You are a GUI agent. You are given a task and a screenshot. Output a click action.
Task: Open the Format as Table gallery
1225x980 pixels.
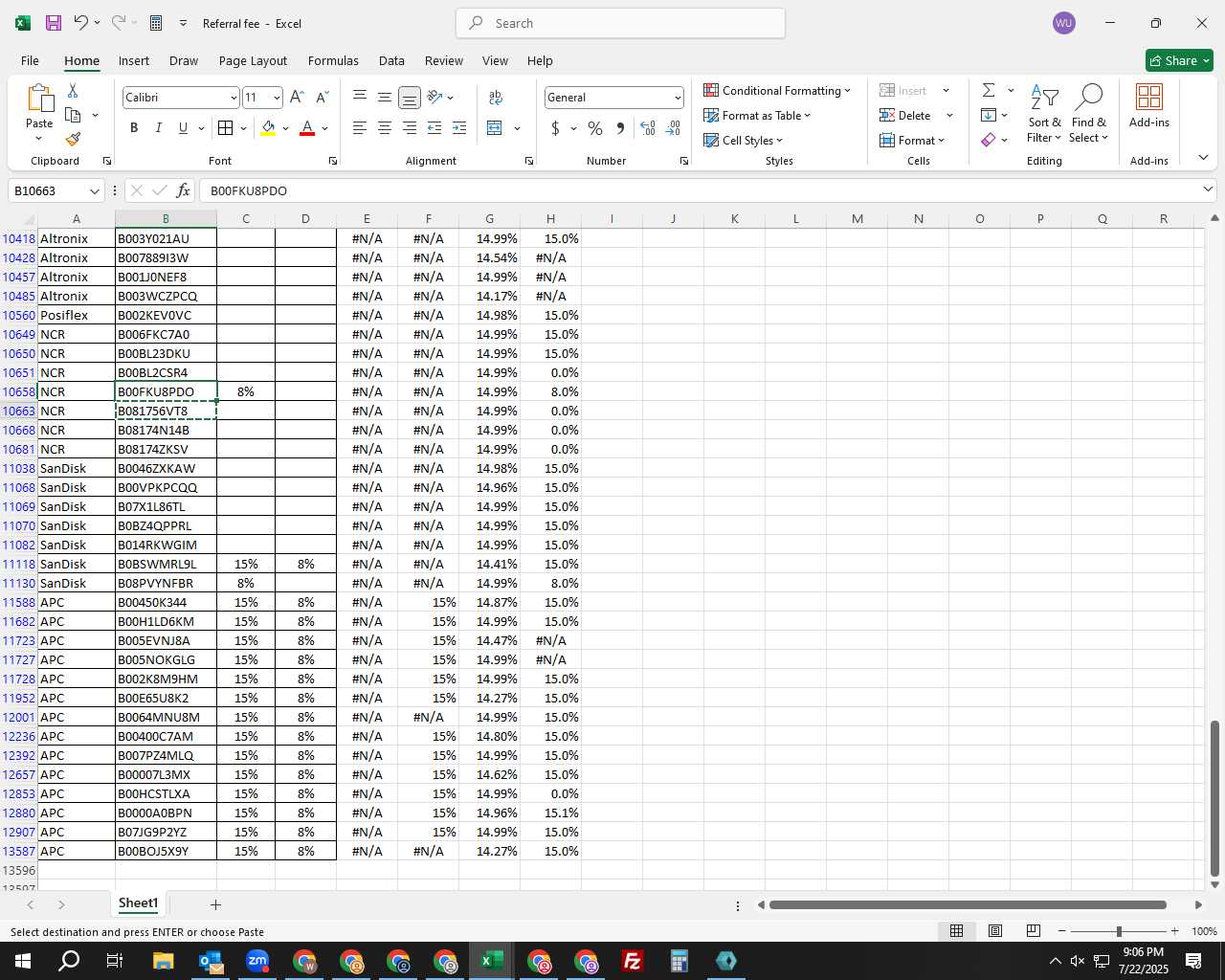[757, 115]
